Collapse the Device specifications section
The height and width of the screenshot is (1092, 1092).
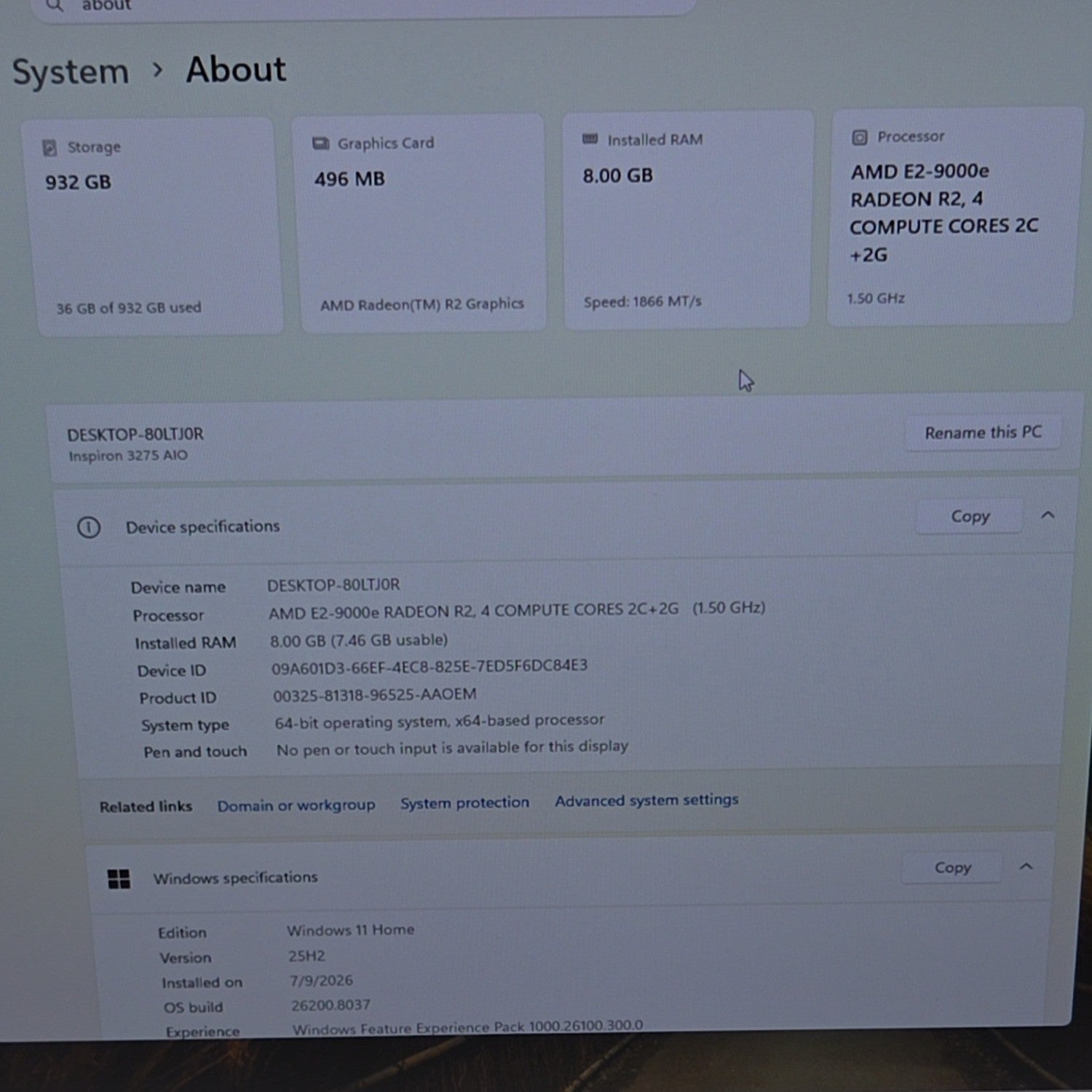1048,515
